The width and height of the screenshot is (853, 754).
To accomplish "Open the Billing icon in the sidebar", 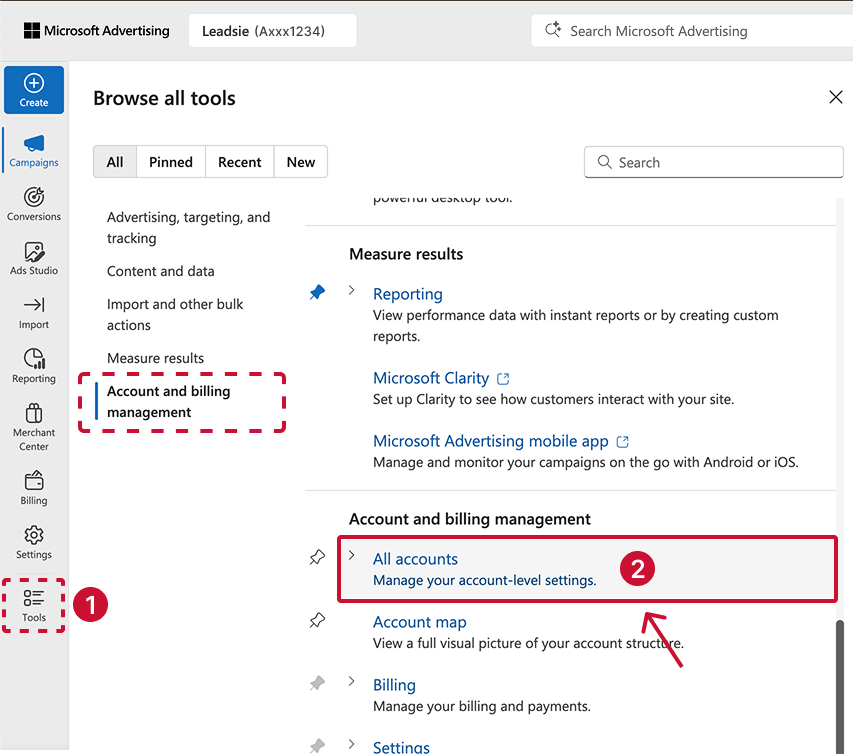I will [x=33, y=487].
